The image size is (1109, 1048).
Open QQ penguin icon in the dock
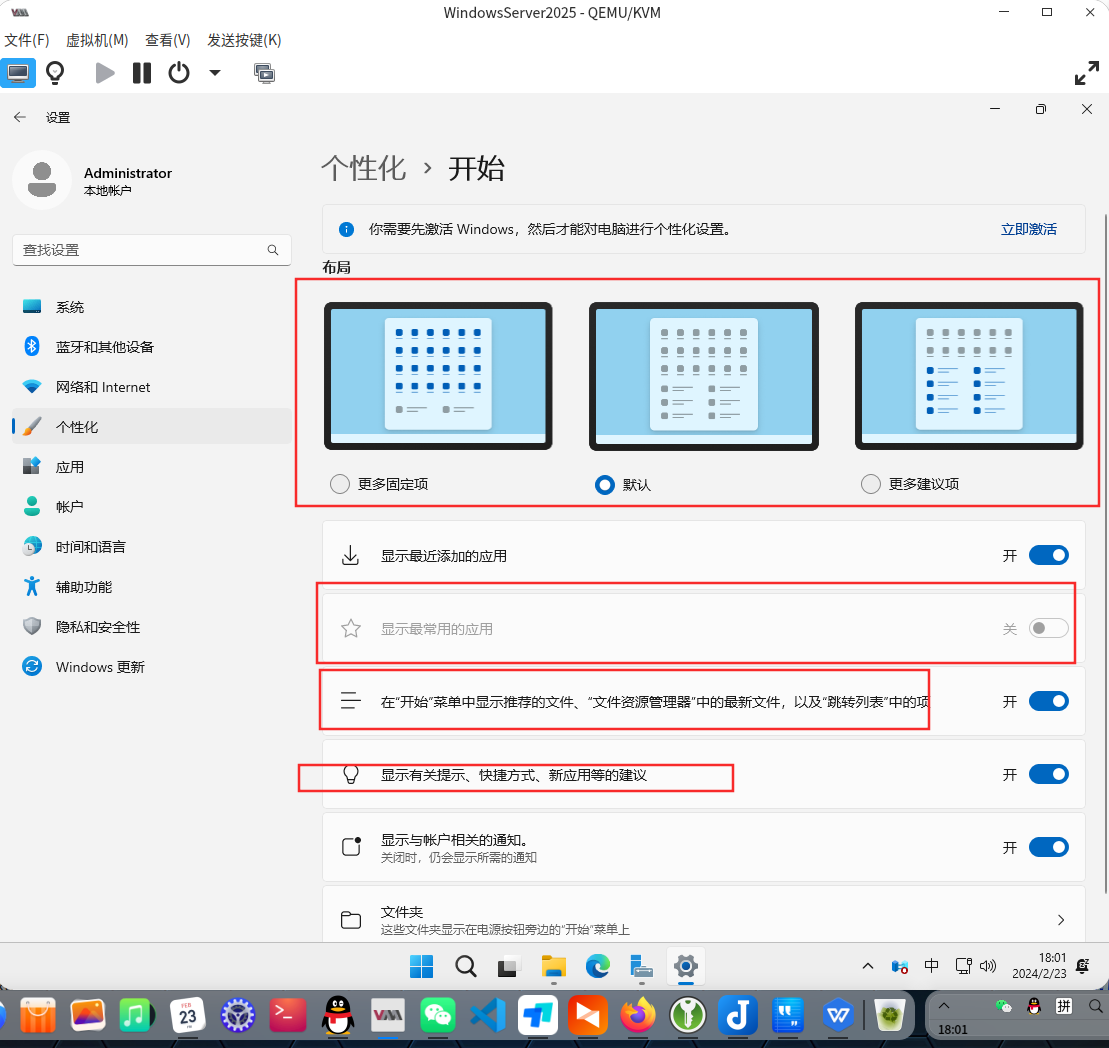point(338,1016)
